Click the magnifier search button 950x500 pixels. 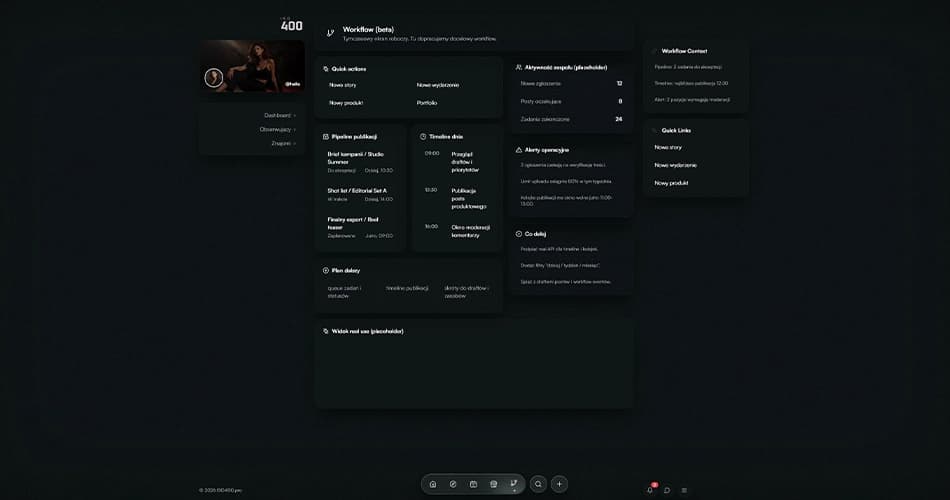[x=538, y=484]
